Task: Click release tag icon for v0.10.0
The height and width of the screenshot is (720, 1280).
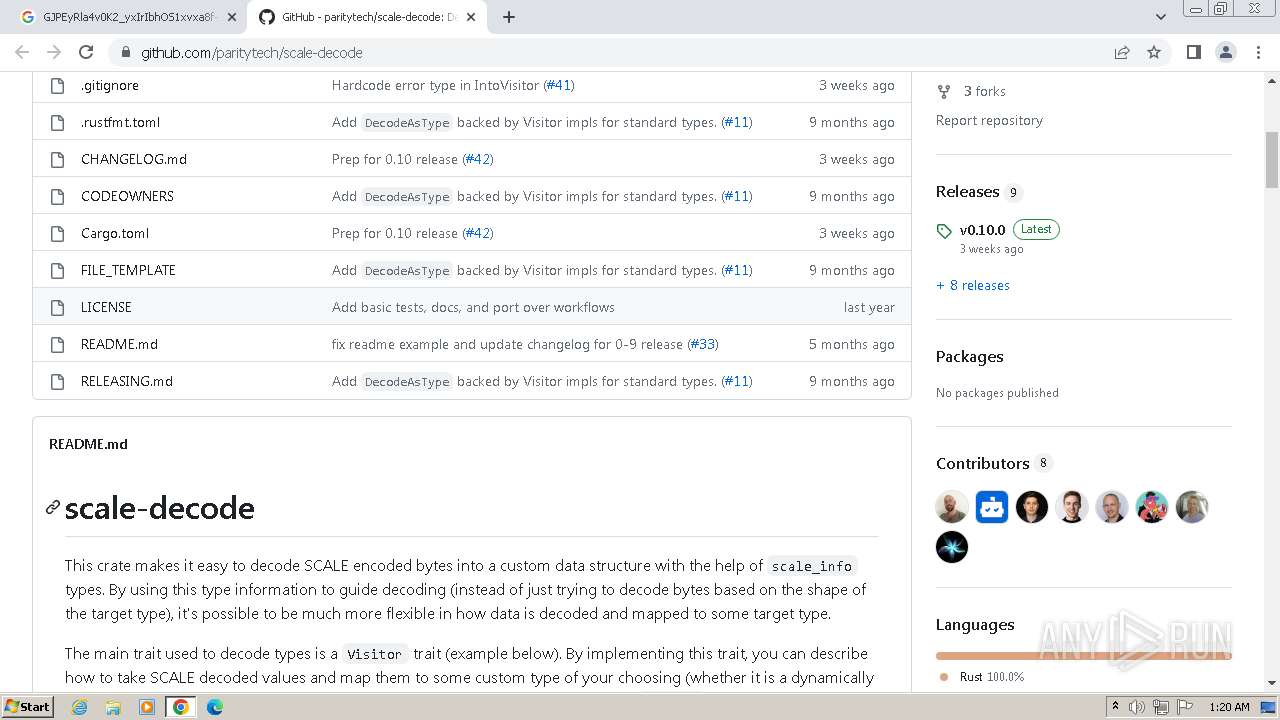Action: [x=944, y=231]
